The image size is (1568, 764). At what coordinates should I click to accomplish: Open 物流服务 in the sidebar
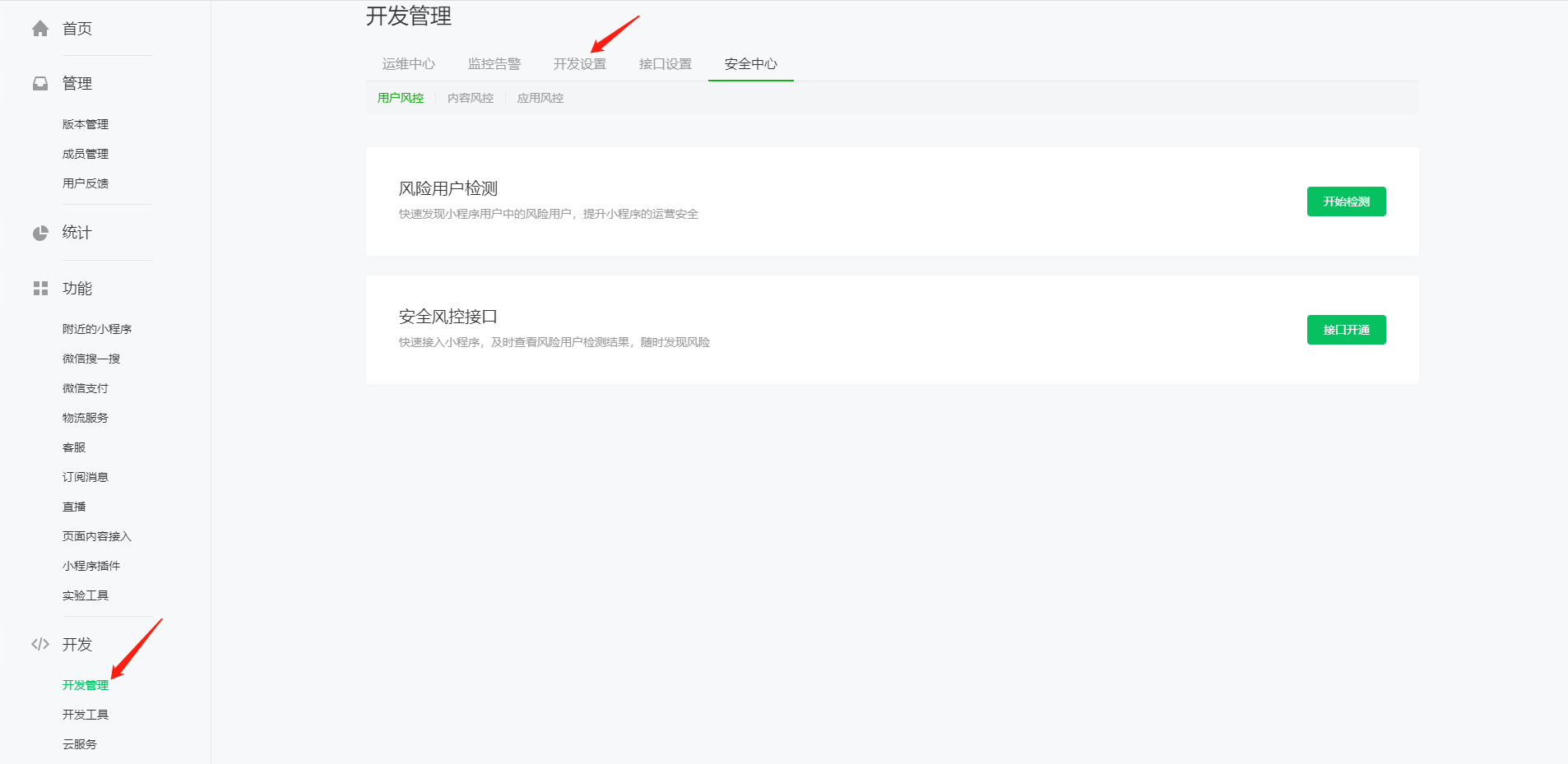(x=86, y=418)
